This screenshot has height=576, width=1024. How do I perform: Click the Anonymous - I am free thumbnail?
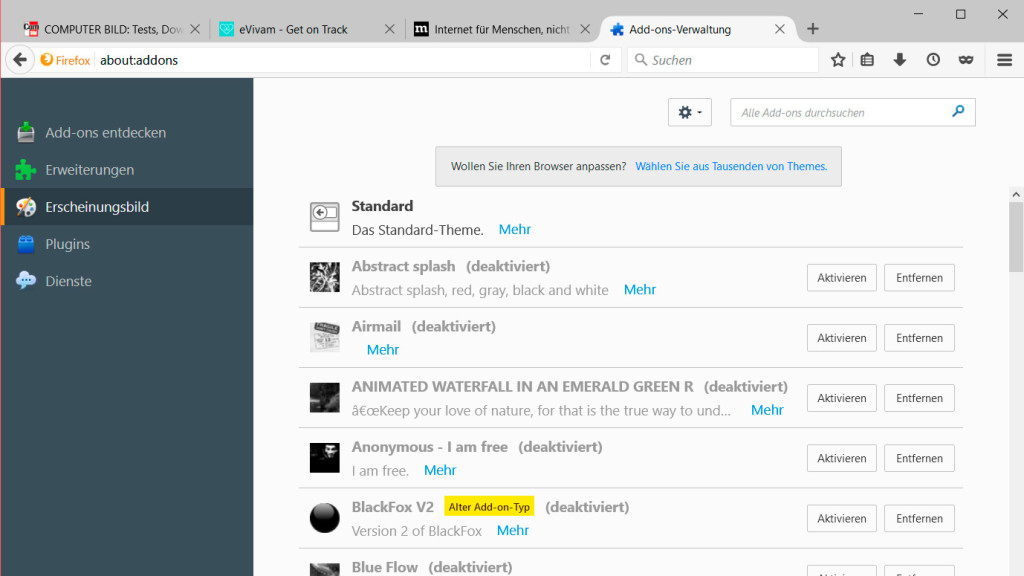(325, 458)
